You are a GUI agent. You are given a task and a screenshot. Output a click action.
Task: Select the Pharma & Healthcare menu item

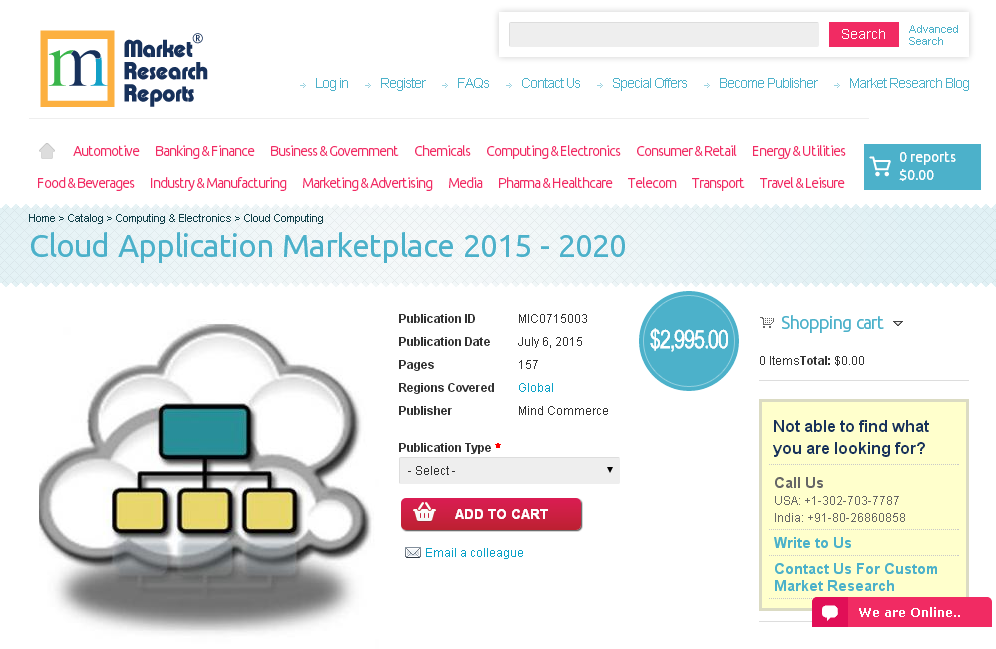[554, 183]
